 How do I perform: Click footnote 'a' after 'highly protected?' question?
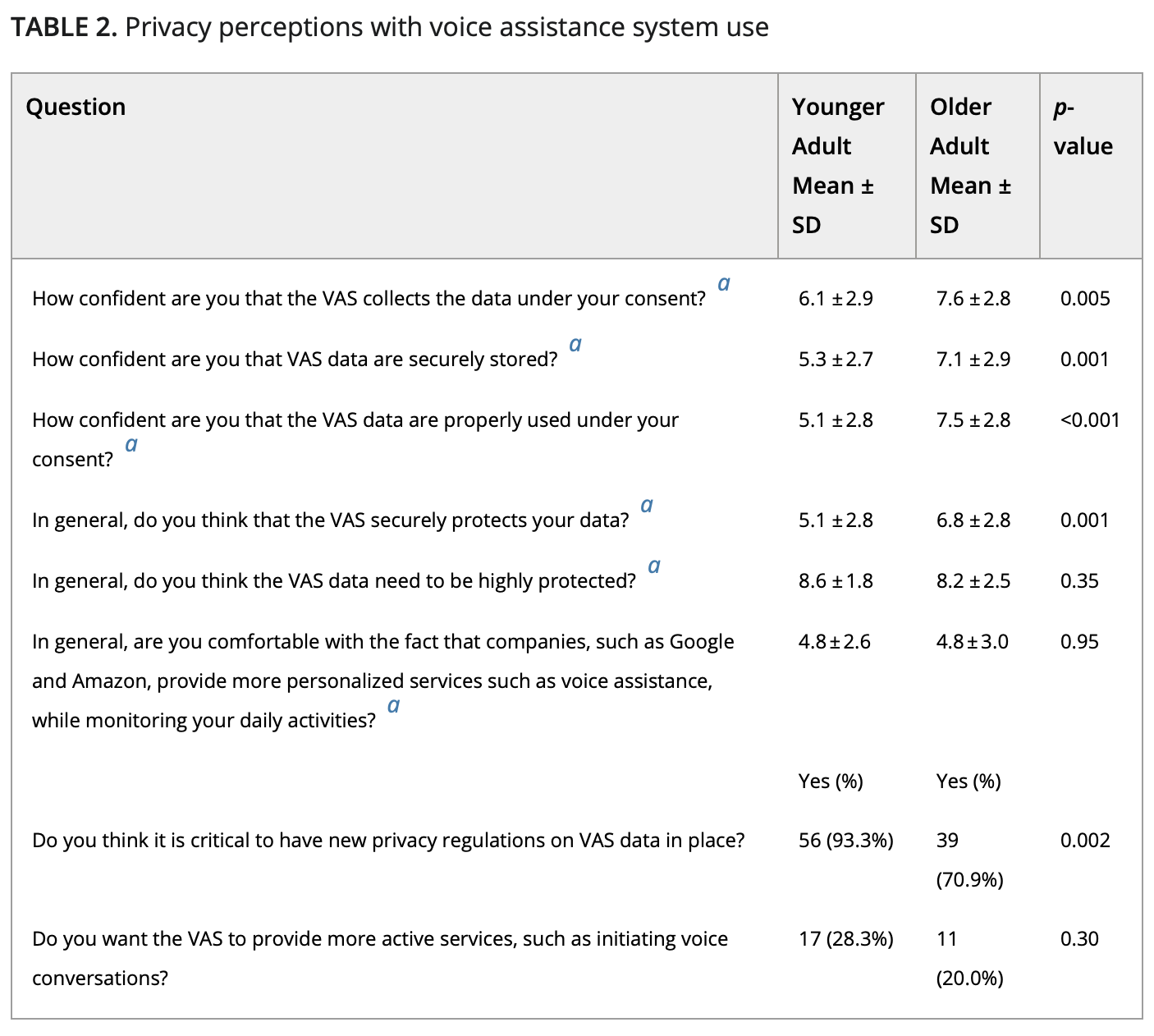coord(653,566)
